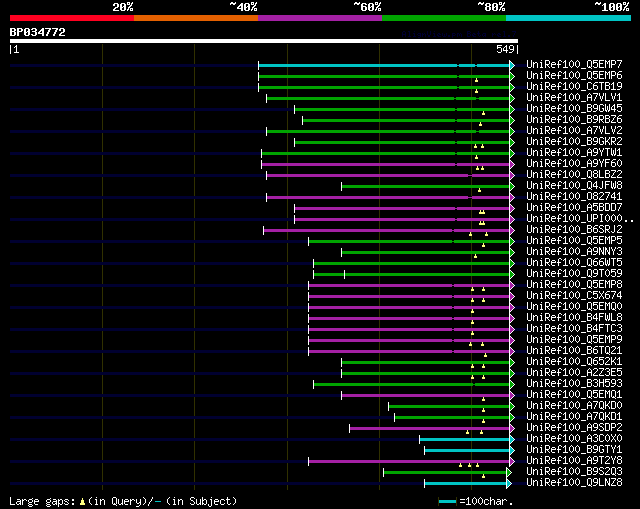Select the UniRef100_B9GTY1 label
Screen dimensions: 640x509
574,450
